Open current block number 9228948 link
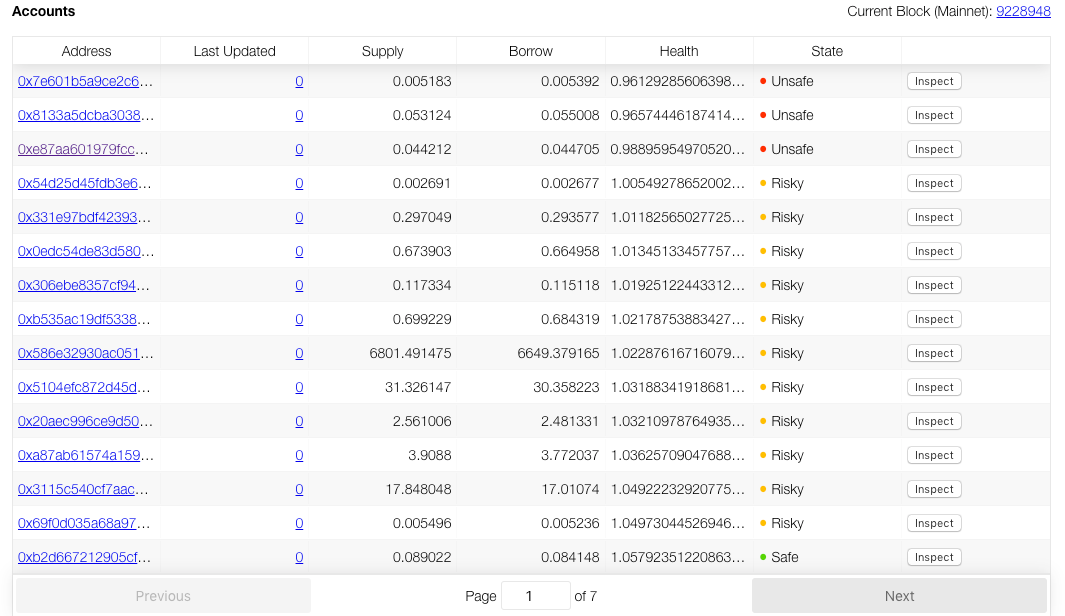 click(x=1023, y=12)
